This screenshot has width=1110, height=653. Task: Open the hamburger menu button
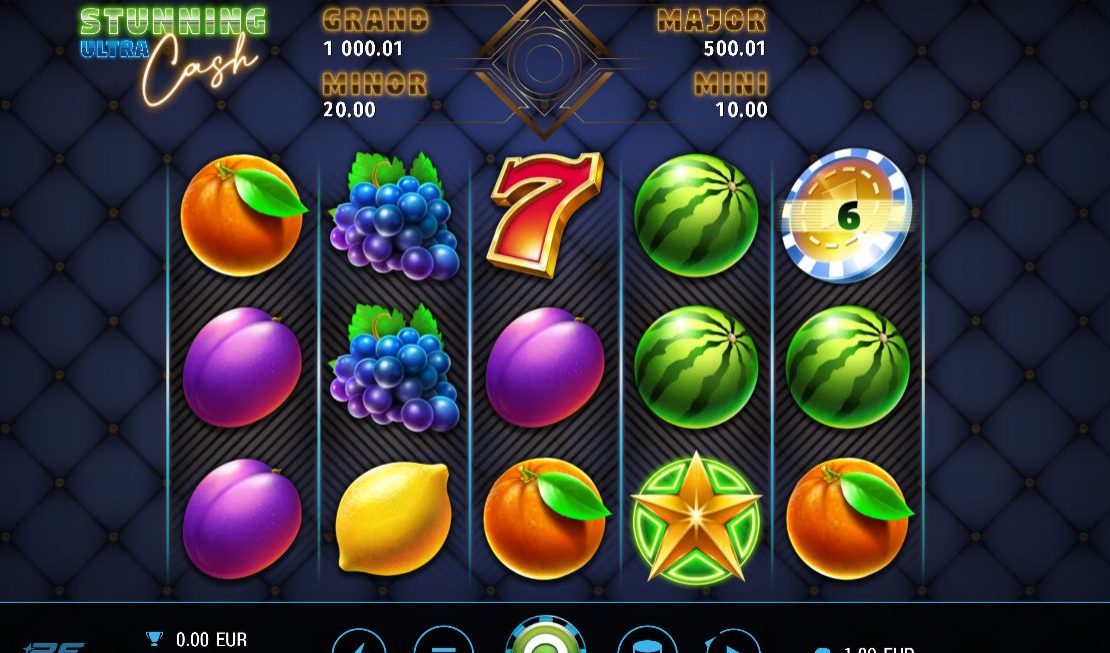(x=443, y=641)
